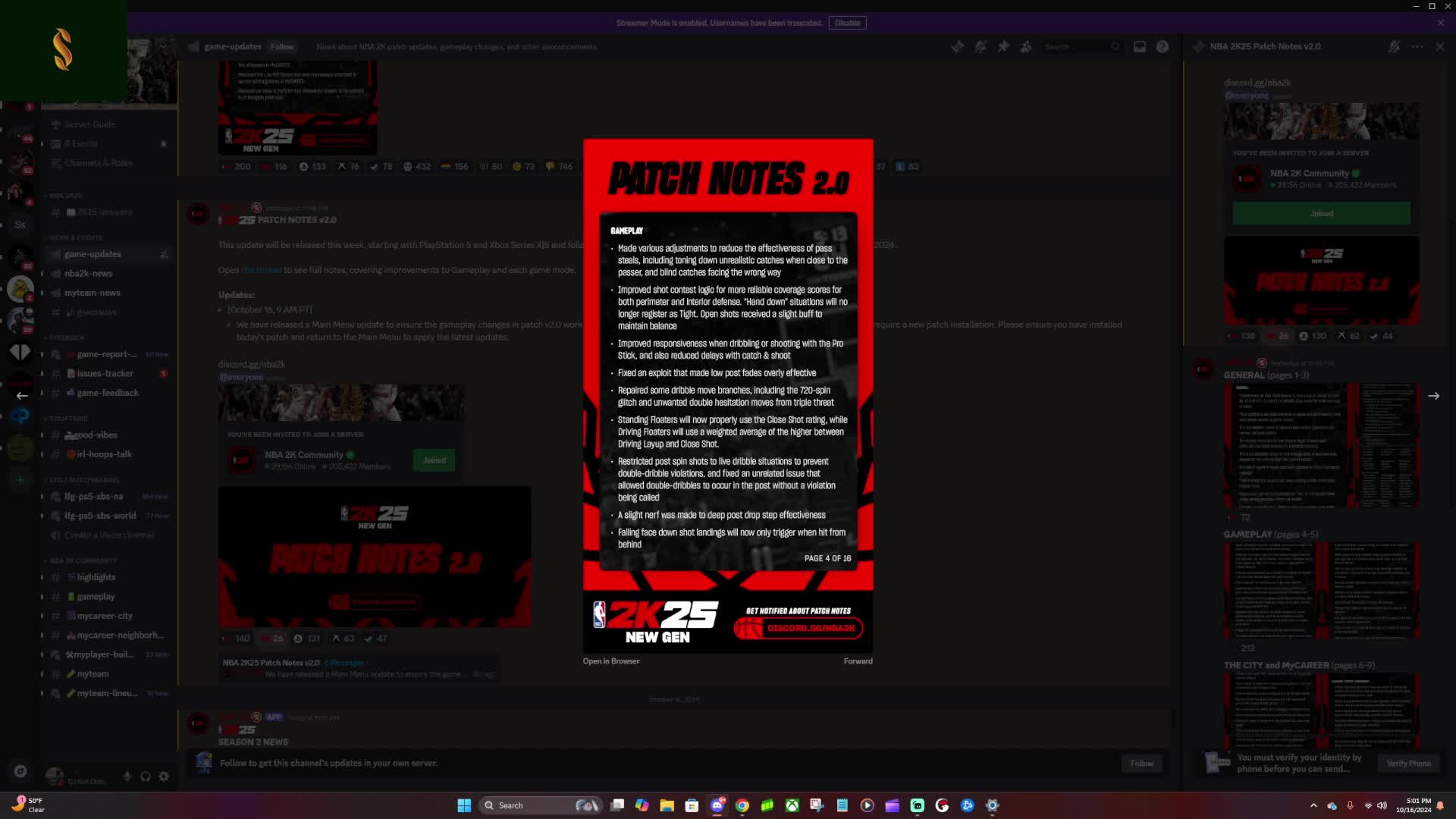Go to the previous image with left arrow
This screenshot has width=1456, height=819.
[22, 396]
